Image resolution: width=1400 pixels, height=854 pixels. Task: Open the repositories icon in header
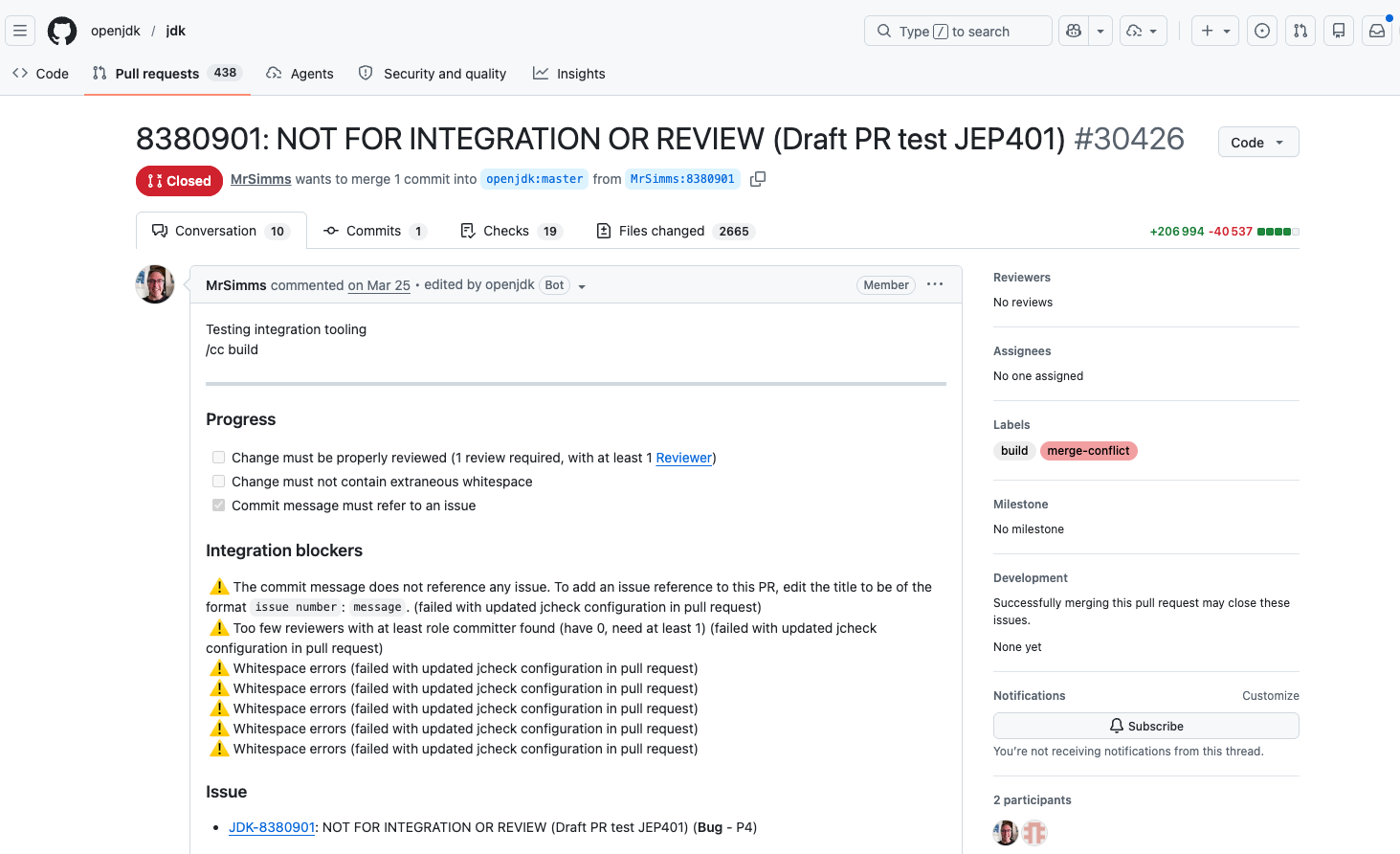tap(1339, 31)
